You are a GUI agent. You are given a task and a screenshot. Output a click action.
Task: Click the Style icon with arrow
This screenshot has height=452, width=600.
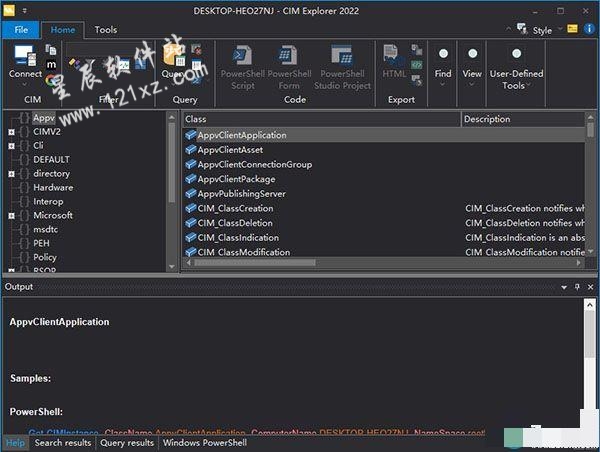(x=522, y=29)
